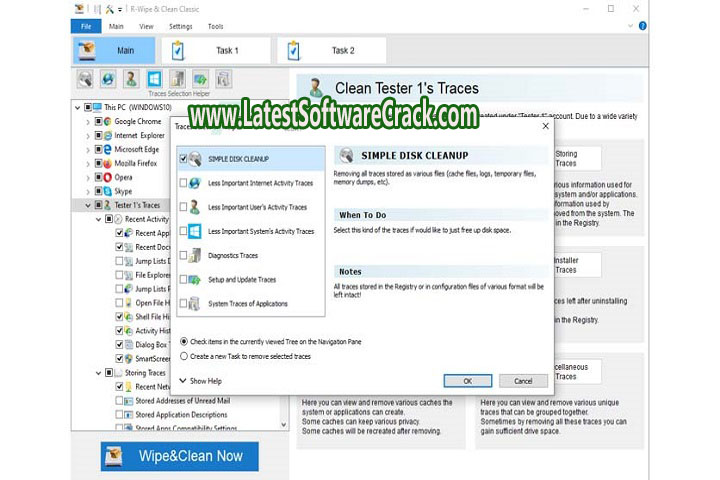
Task: Click the magnifier icon in Traces Selection Helper
Action: point(84,79)
